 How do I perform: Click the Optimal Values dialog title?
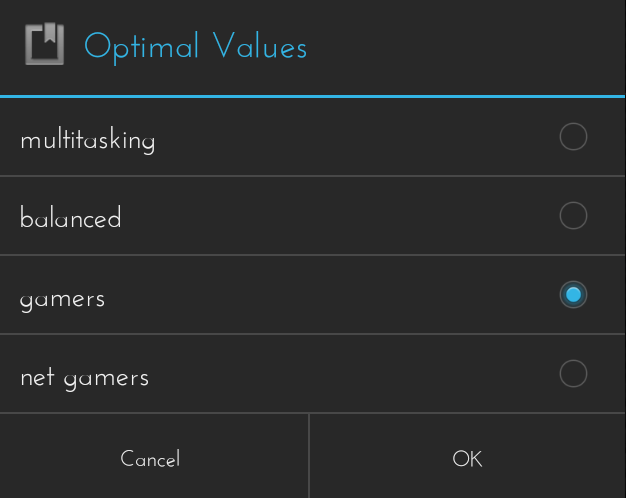click(195, 47)
